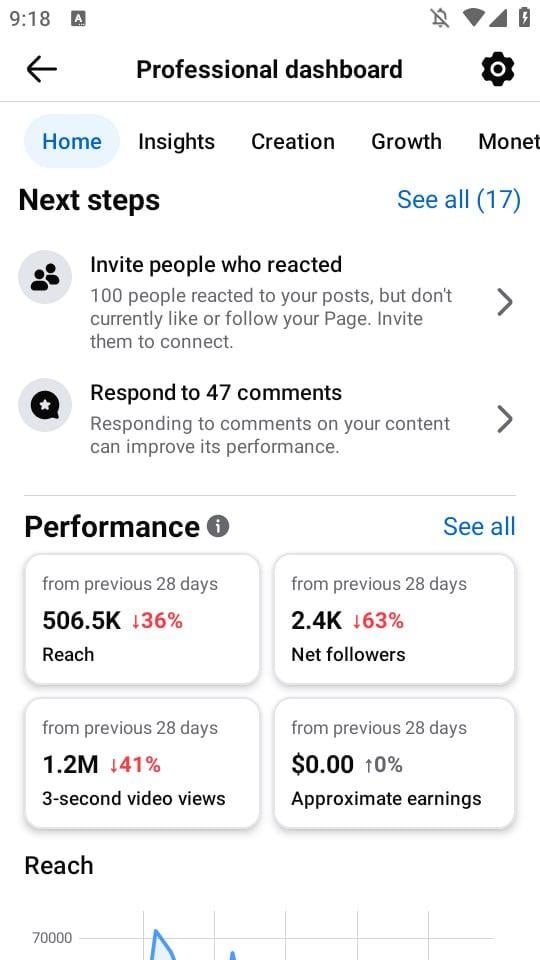
Task: Switch to the Insights tab
Action: tap(176, 141)
